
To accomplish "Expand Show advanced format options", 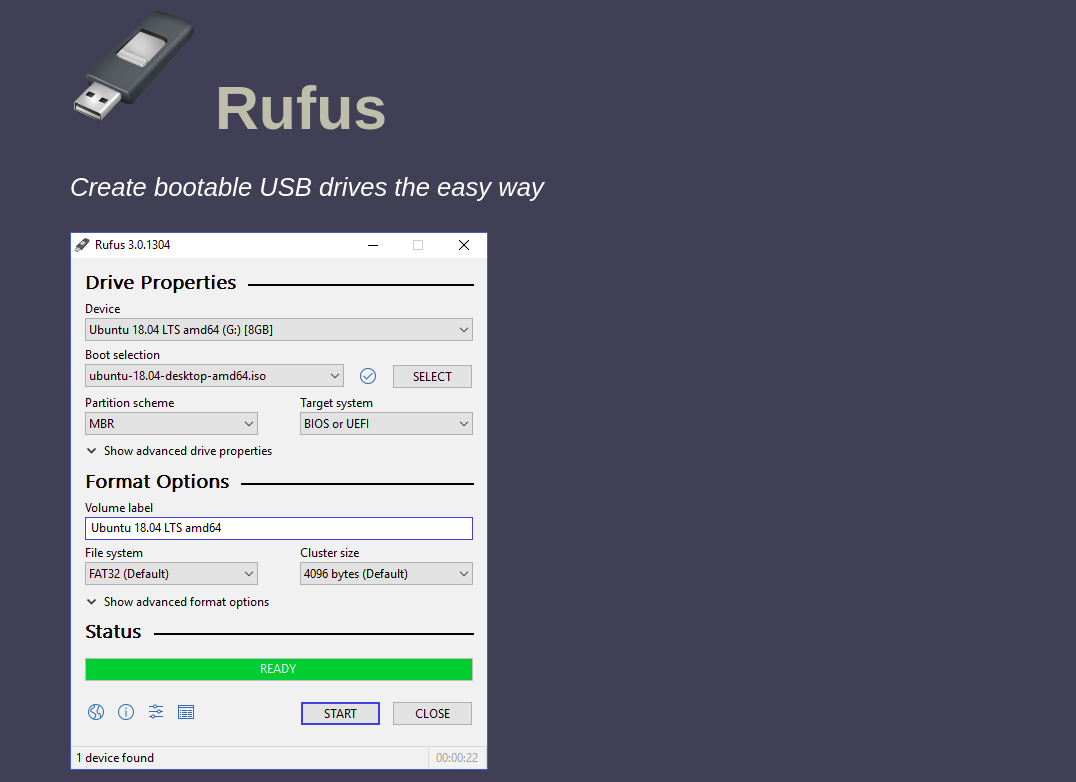I will click(178, 602).
